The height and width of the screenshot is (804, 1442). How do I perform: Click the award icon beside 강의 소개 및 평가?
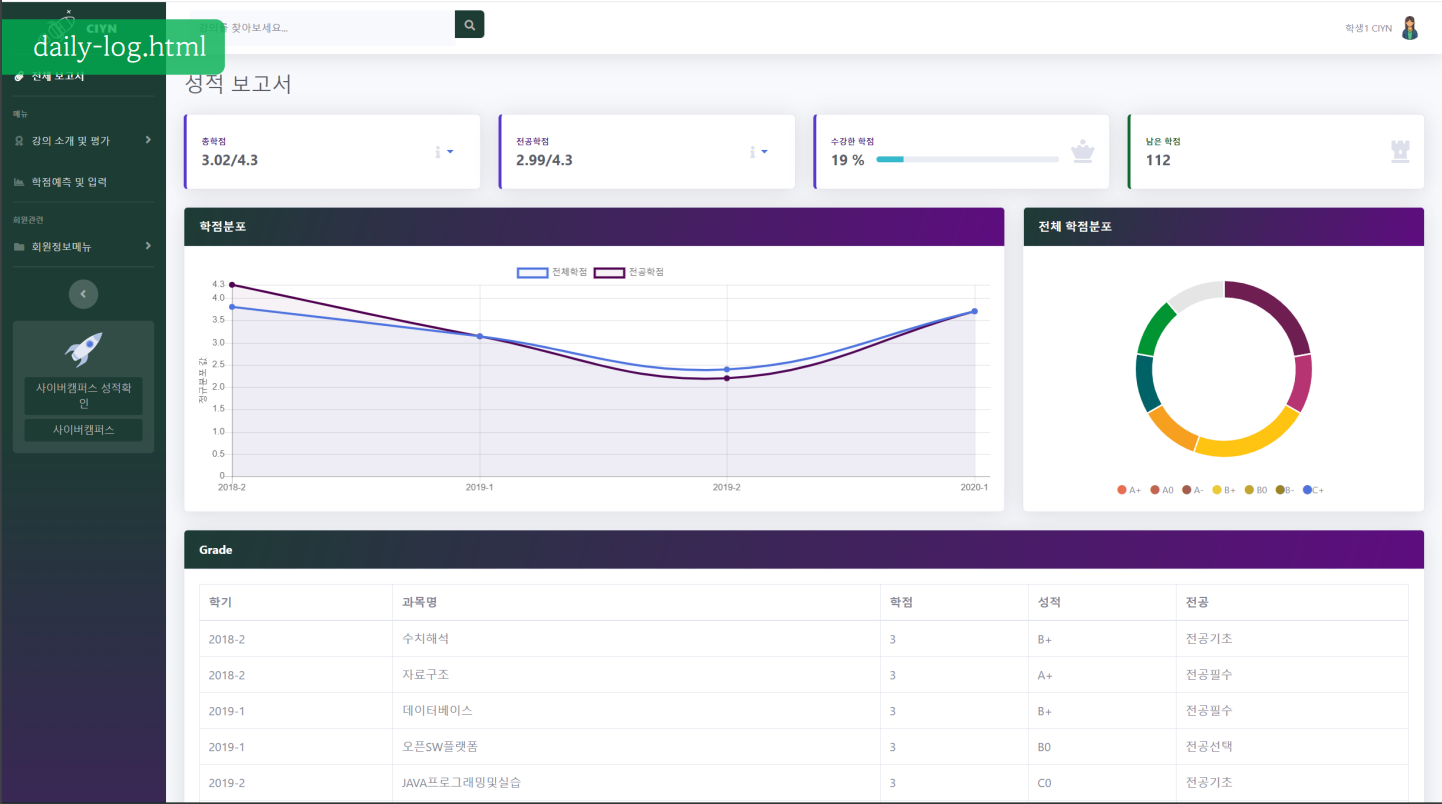click(19, 141)
